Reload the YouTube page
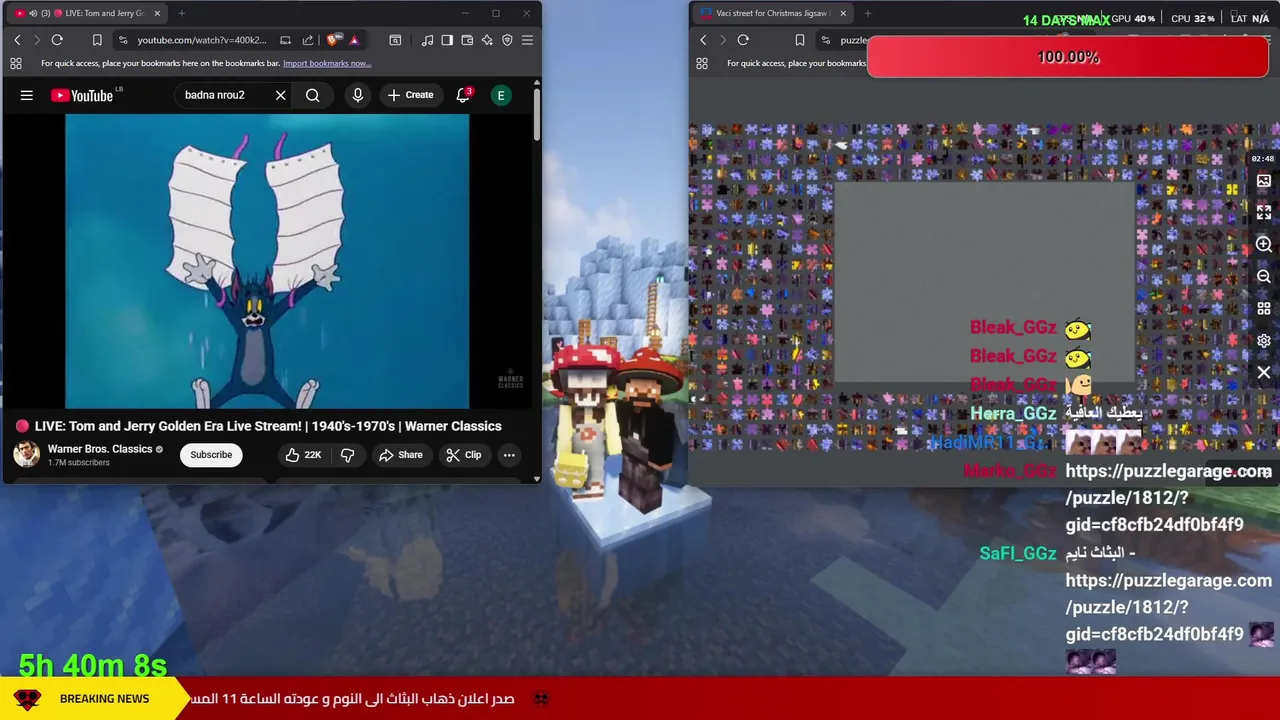Viewport: 1280px width, 720px height. click(x=57, y=40)
